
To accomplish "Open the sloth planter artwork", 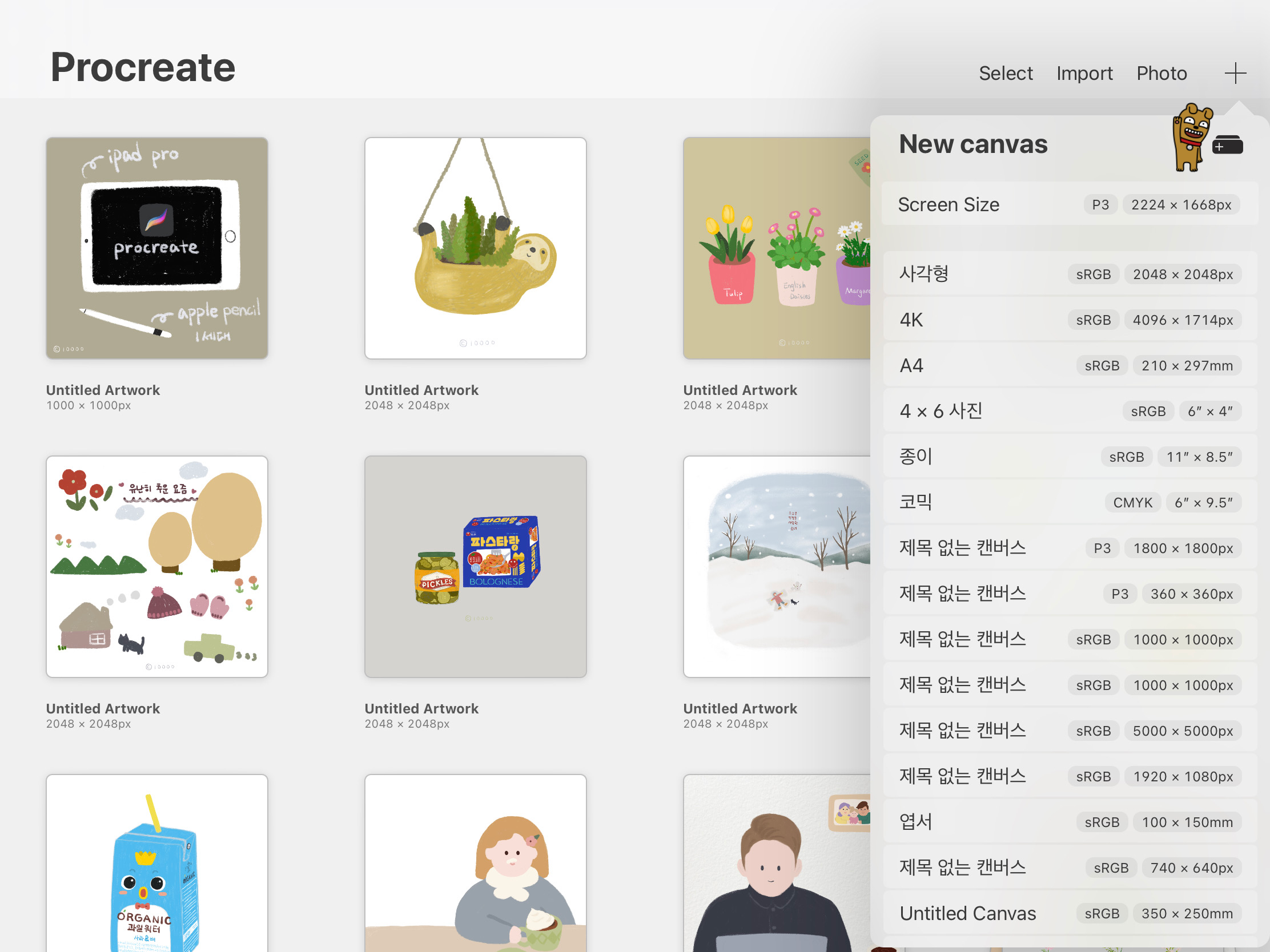I will coord(475,248).
